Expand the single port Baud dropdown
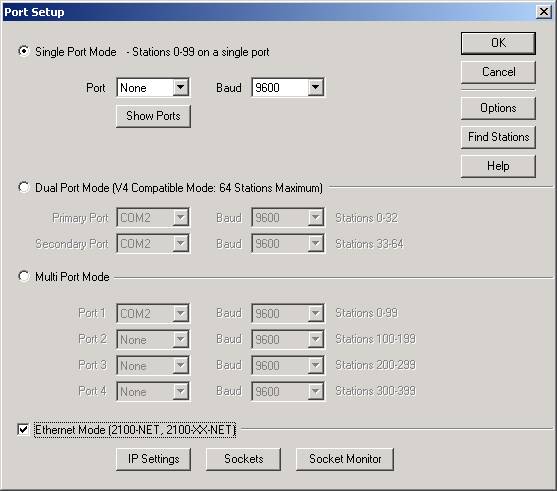The width and height of the screenshot is (557, 491). click(287, 87)
